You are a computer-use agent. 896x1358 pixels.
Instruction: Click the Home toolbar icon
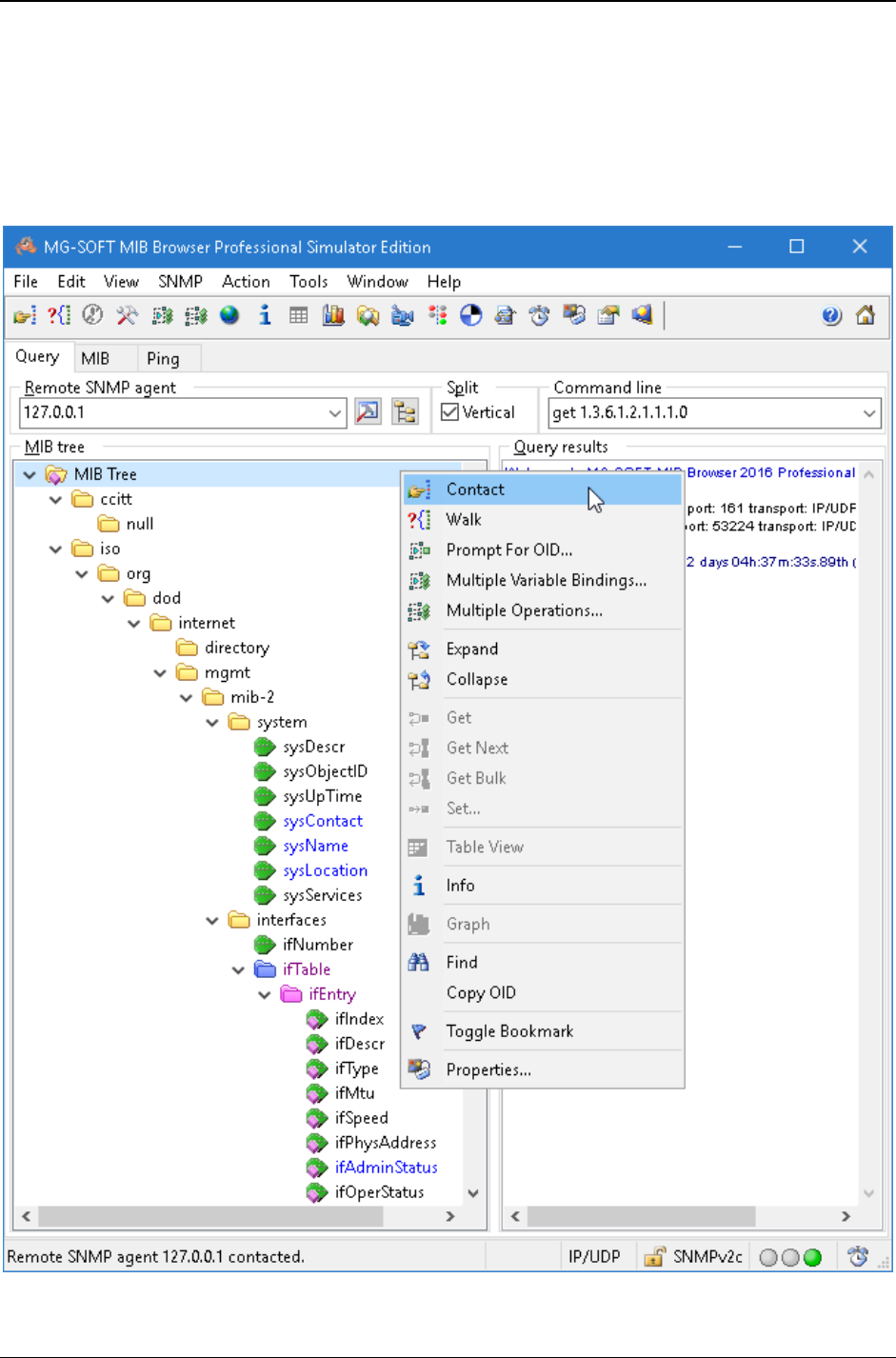point(866,316)
